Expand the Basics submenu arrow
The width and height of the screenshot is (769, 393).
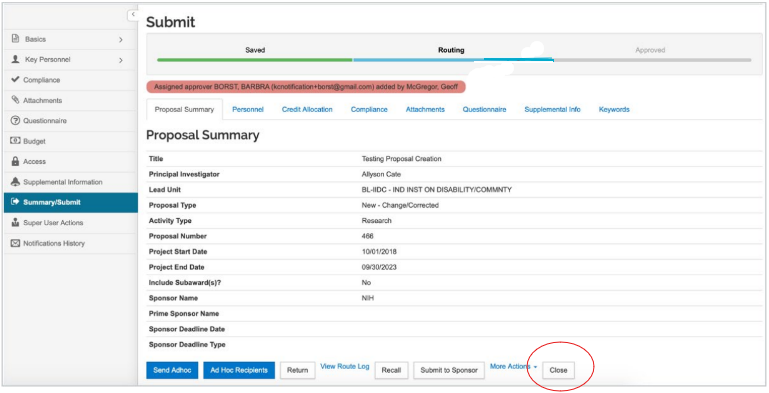coord(121,39)
